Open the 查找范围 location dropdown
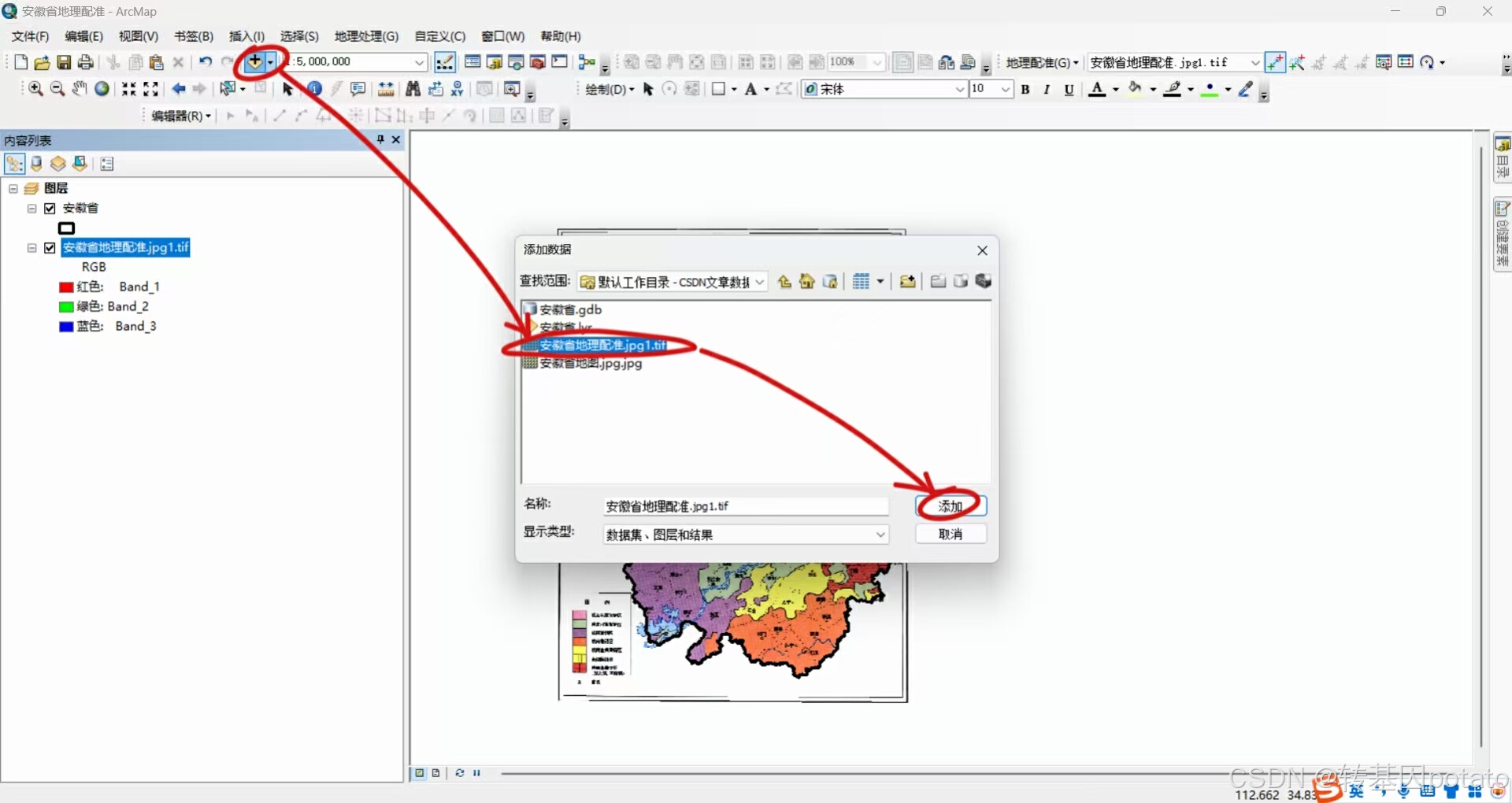This screenshot has height=803, width=1512. coord(760,282)
